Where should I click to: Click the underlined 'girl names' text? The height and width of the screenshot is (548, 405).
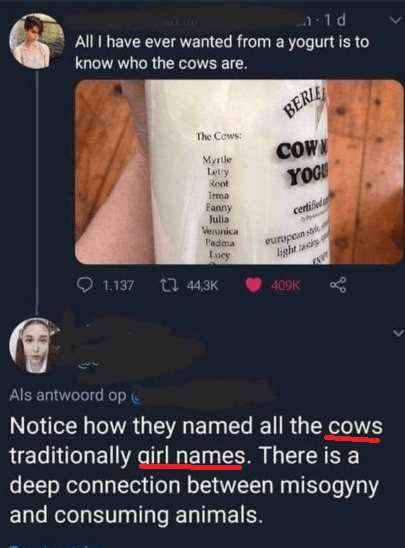(x=191, y=456)
